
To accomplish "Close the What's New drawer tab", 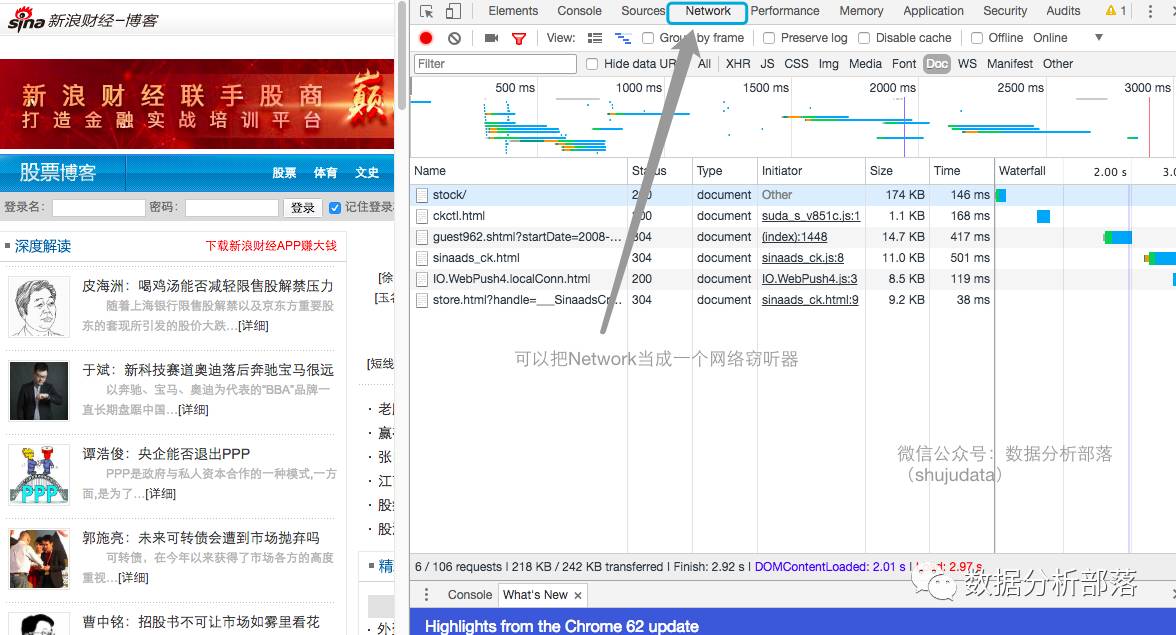I will pyautogui.click(x=578, y=595).
